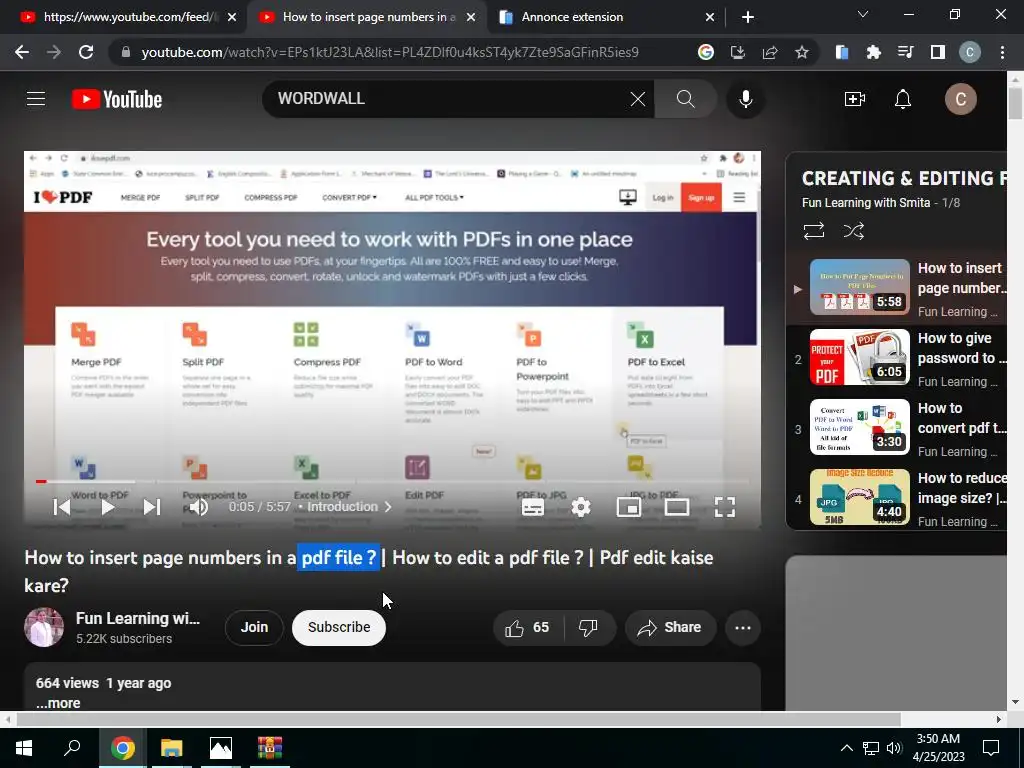Toggle theater mode

point(677,507)
